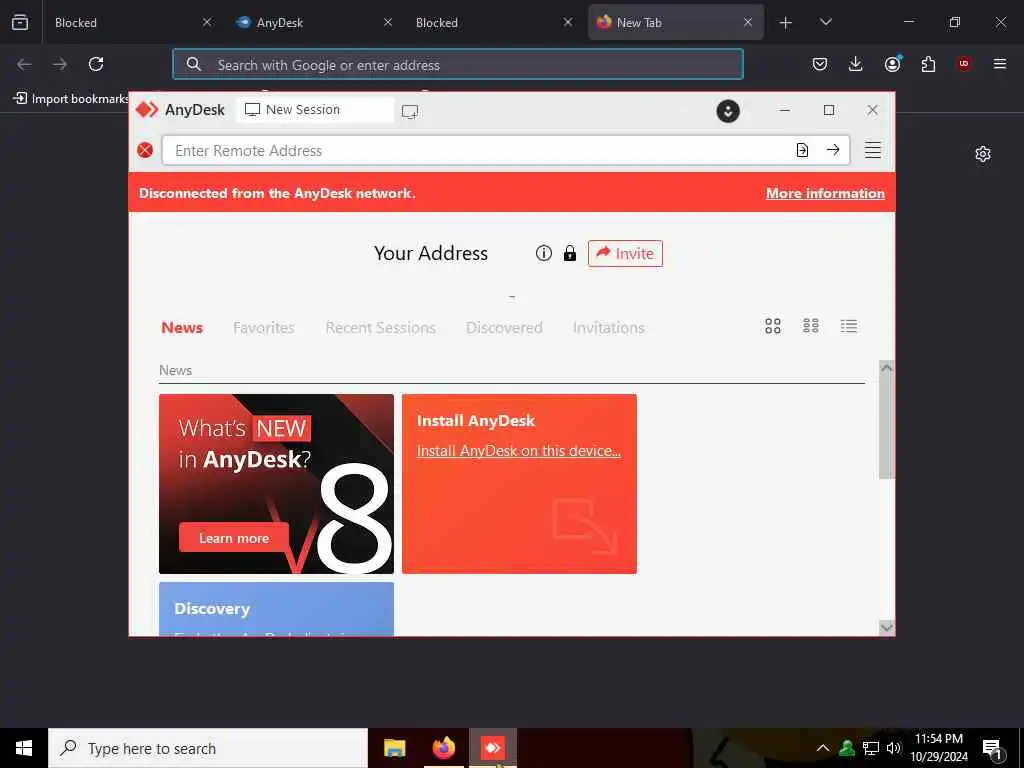Screen dimensions: 1024x768
Task: Open Firefox recent browsing view icon
Action: pyautogui.click(x=20, y=22)
